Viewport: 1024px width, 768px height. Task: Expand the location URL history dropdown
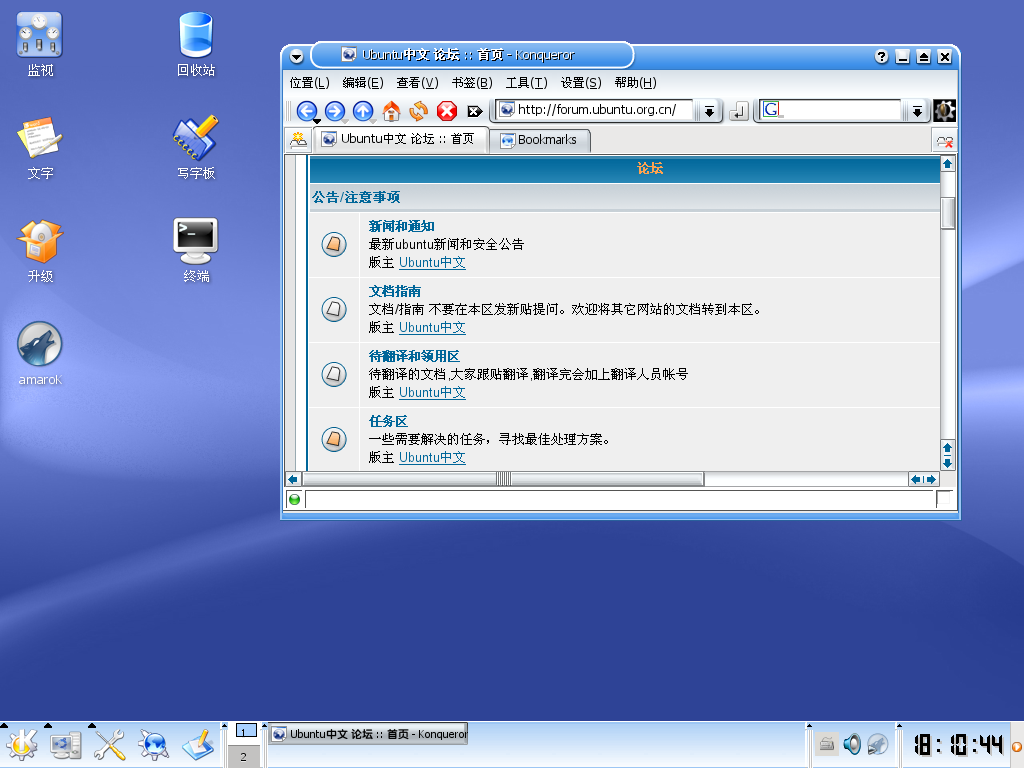click(709, 111)
